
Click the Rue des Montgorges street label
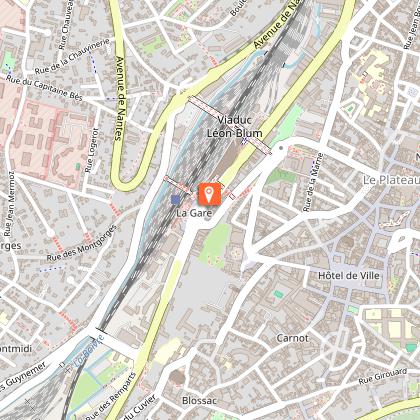point(82,244)
